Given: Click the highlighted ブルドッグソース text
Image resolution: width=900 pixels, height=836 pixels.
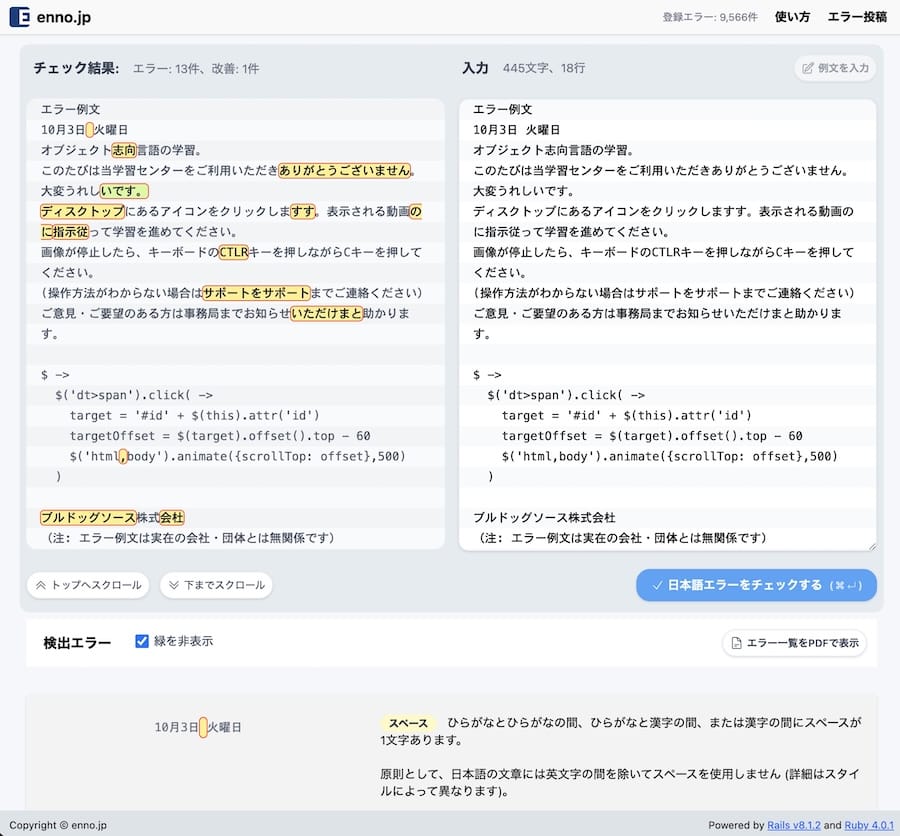Looking at the screenshot, I should tap(88, 517).
